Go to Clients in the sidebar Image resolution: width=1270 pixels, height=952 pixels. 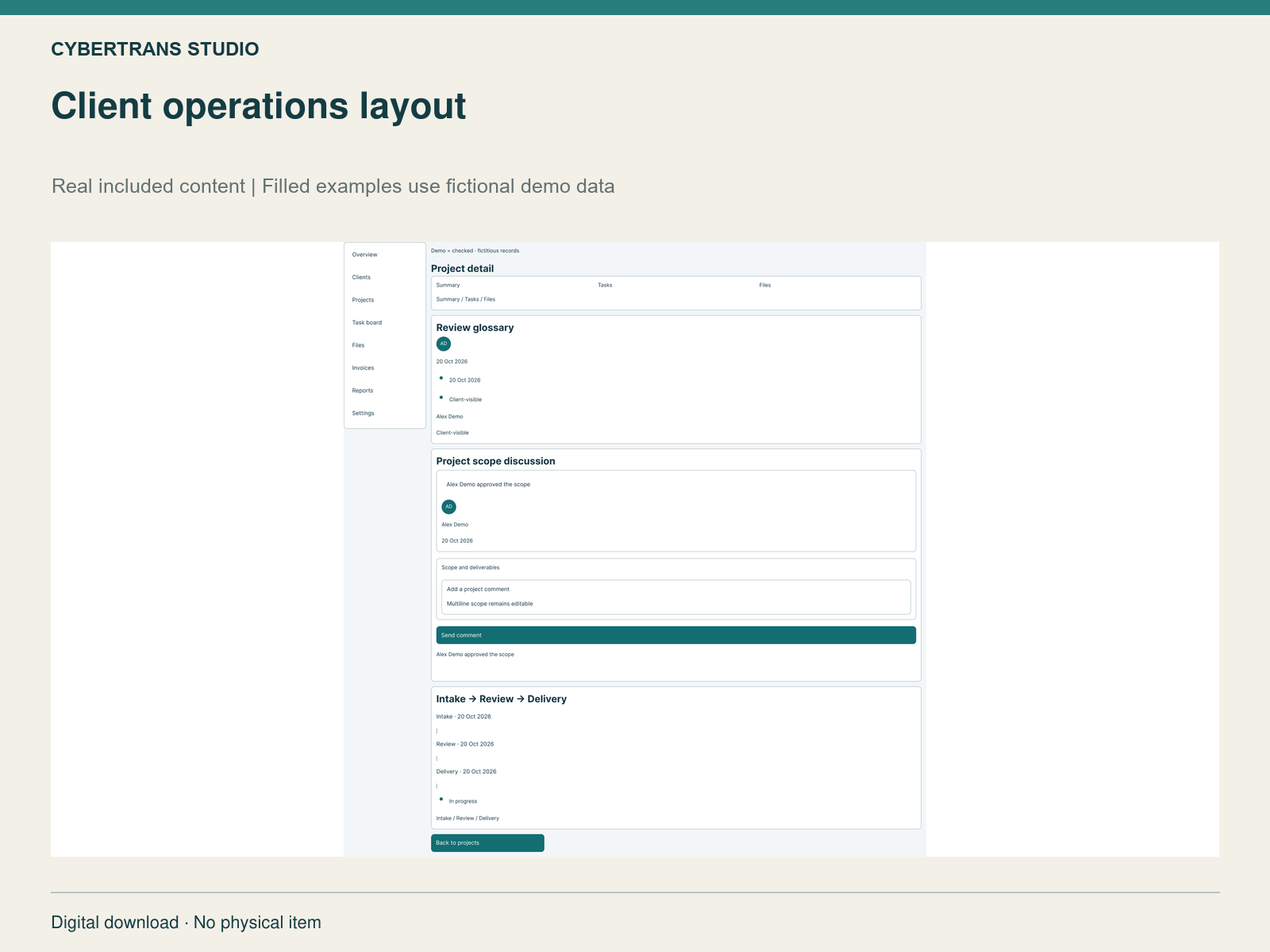(x=361, y=278)
